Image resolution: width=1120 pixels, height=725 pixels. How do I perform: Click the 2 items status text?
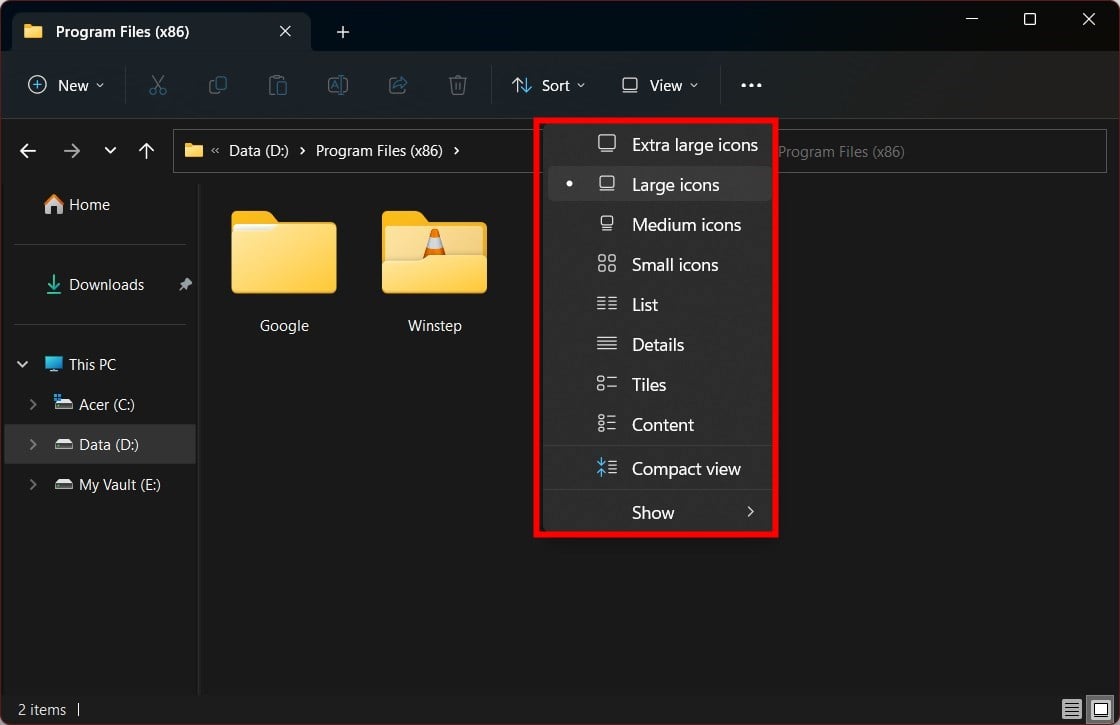click(41, 709)
